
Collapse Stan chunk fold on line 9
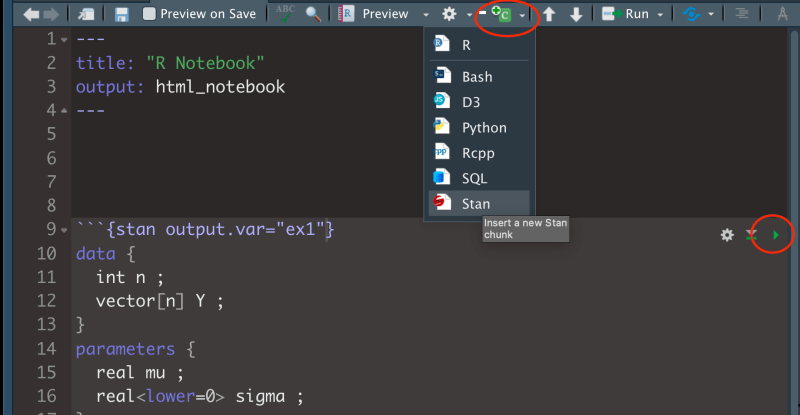64,230
